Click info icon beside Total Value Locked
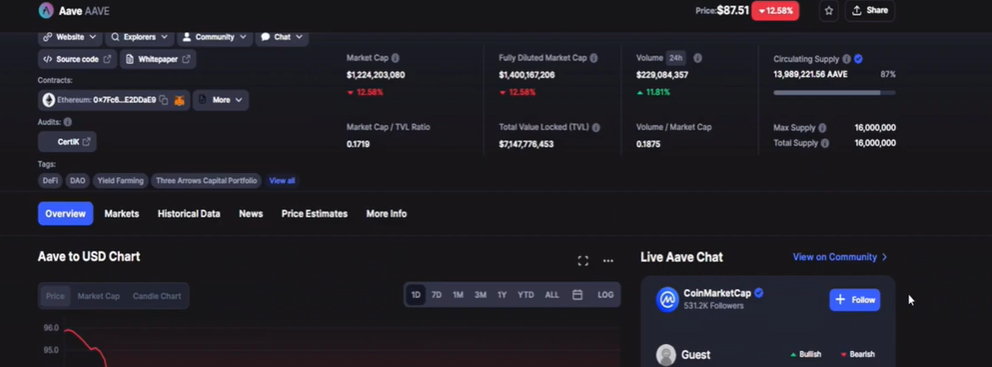The image size is (992, 367). tap(596, 127)
